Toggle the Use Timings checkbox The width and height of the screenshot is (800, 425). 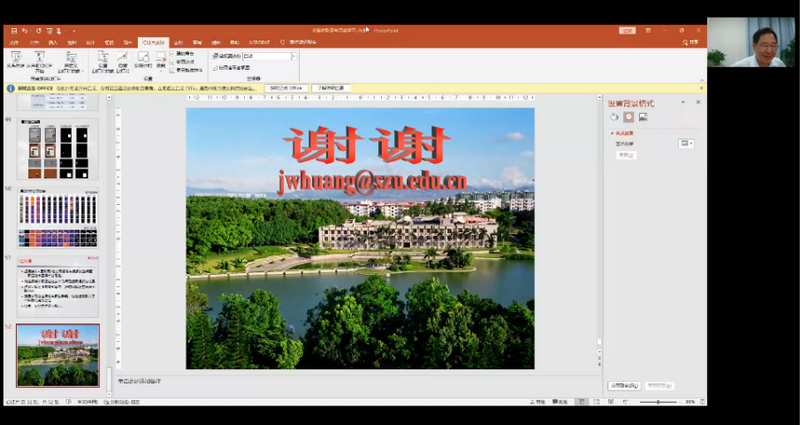tap(173, 62)
